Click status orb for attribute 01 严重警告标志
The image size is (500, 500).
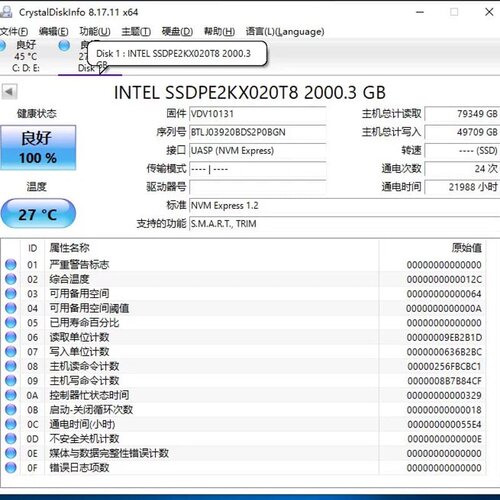pos(11,264)
